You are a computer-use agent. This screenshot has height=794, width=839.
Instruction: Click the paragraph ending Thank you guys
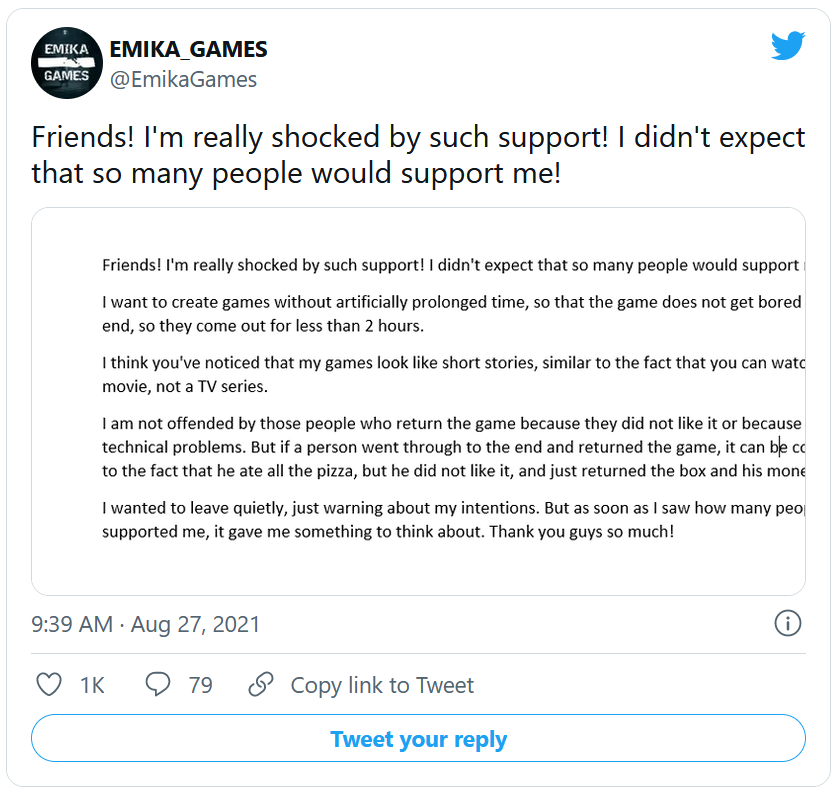click(x=450, y=520)
